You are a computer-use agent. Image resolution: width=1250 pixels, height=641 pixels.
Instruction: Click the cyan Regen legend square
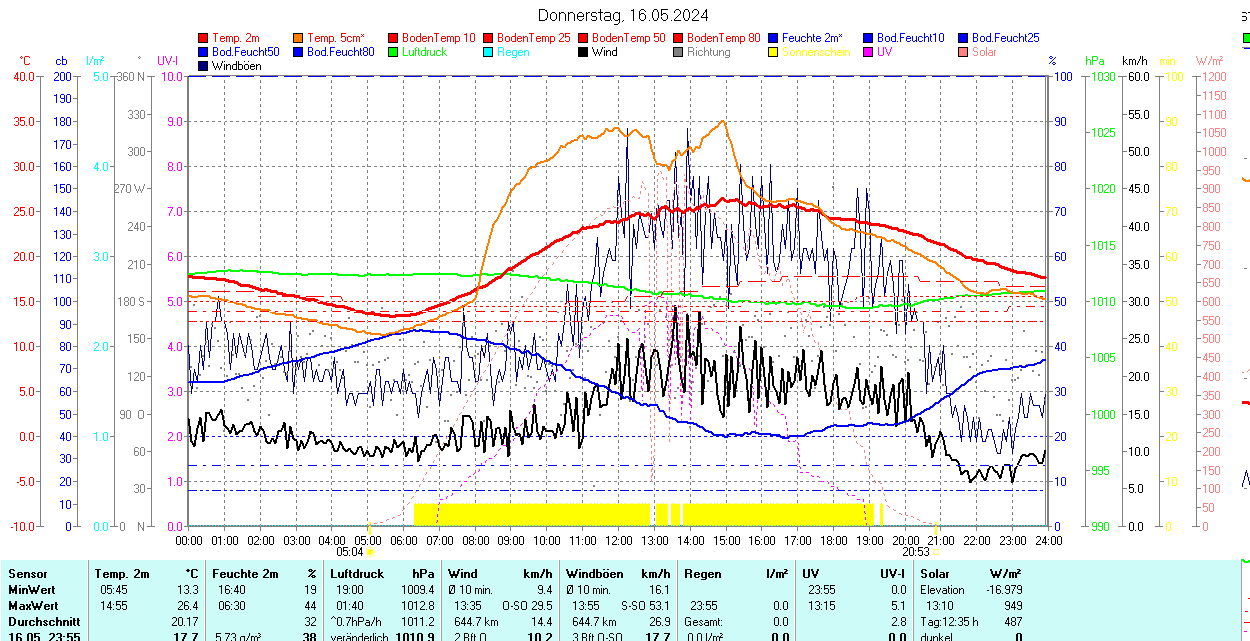(489, 52)
